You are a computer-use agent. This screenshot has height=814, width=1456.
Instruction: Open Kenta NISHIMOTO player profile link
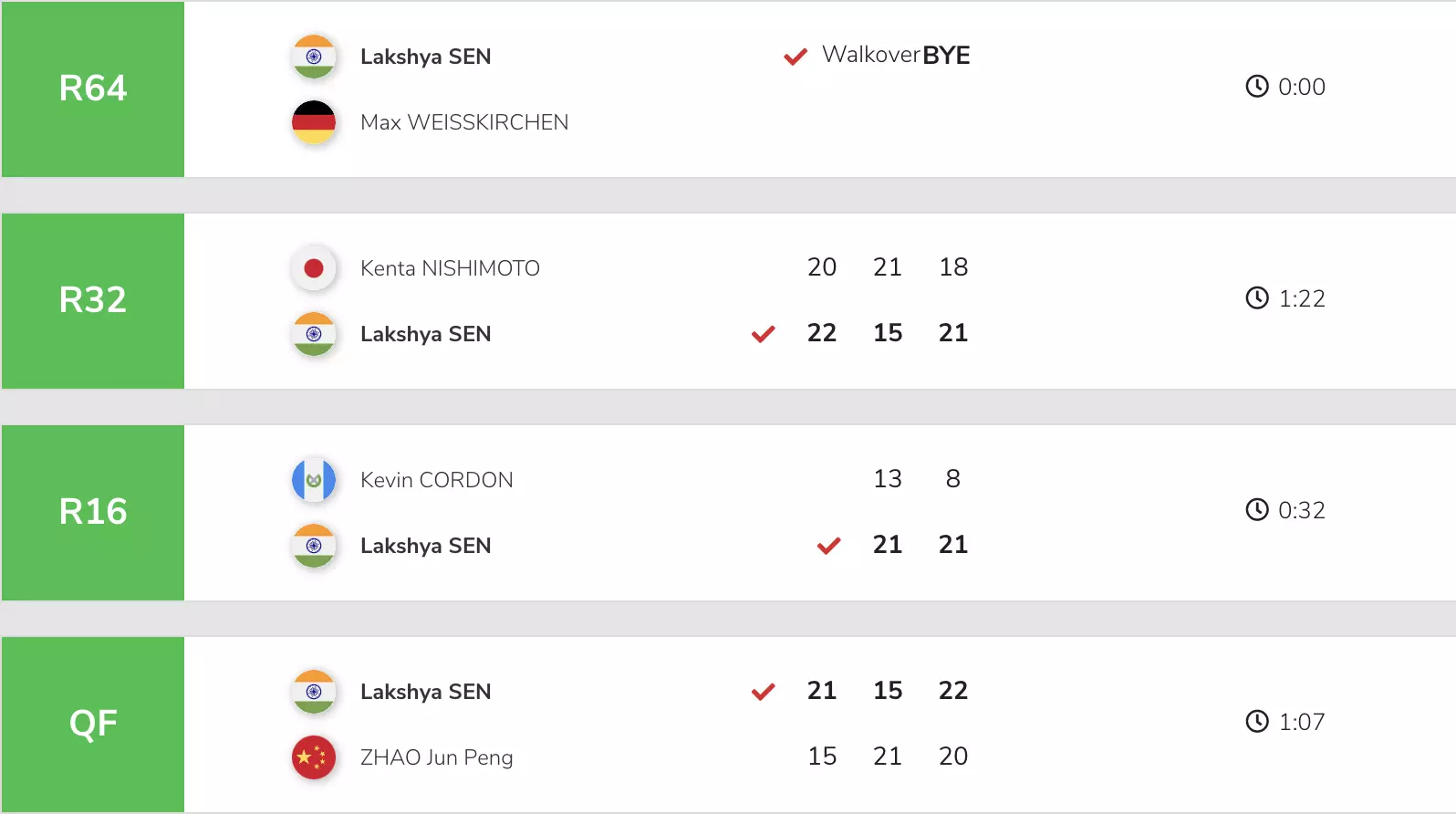(x=450, y=268)
